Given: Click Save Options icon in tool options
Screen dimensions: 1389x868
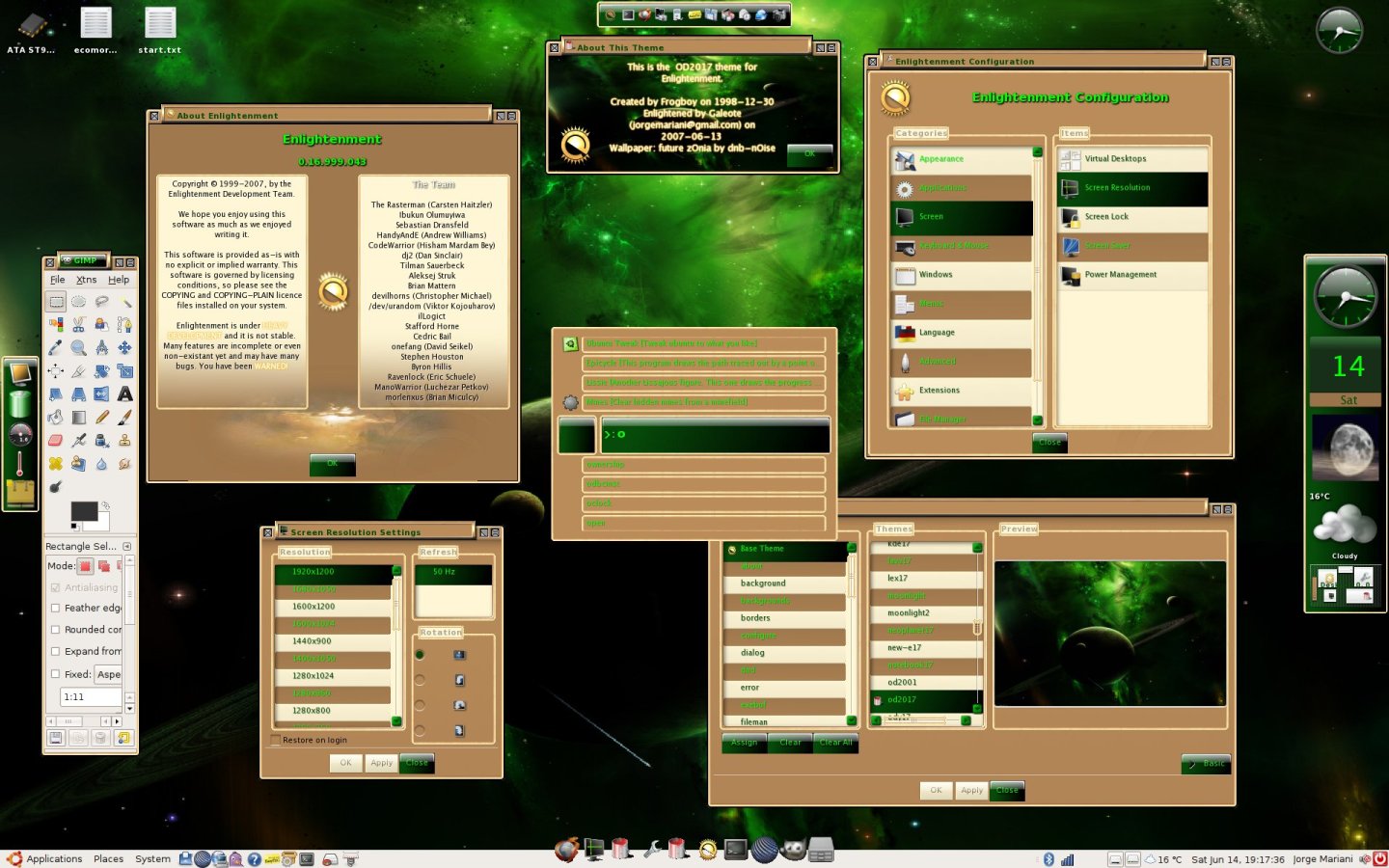Looking at the screenshot, I should [x=54, y=738].
